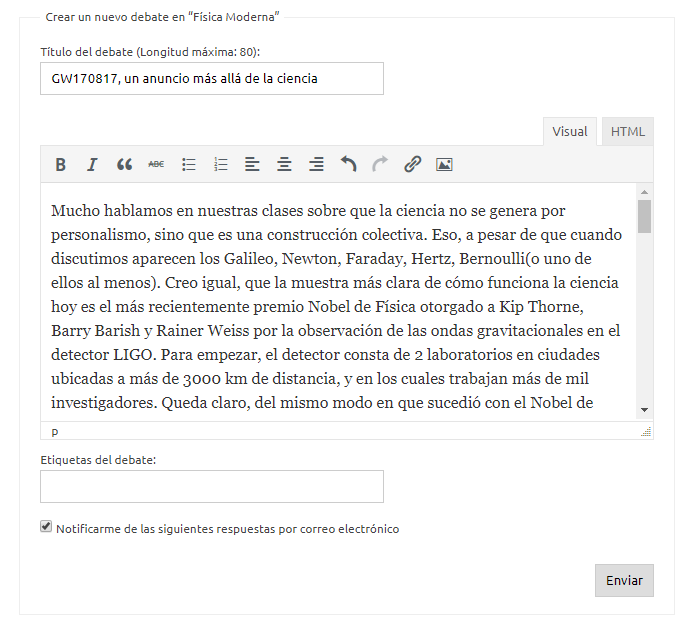The width and height of the screenshot is (679, 618).
Task: Click the editor scrollbar down arrow
Action: [644, 410]
